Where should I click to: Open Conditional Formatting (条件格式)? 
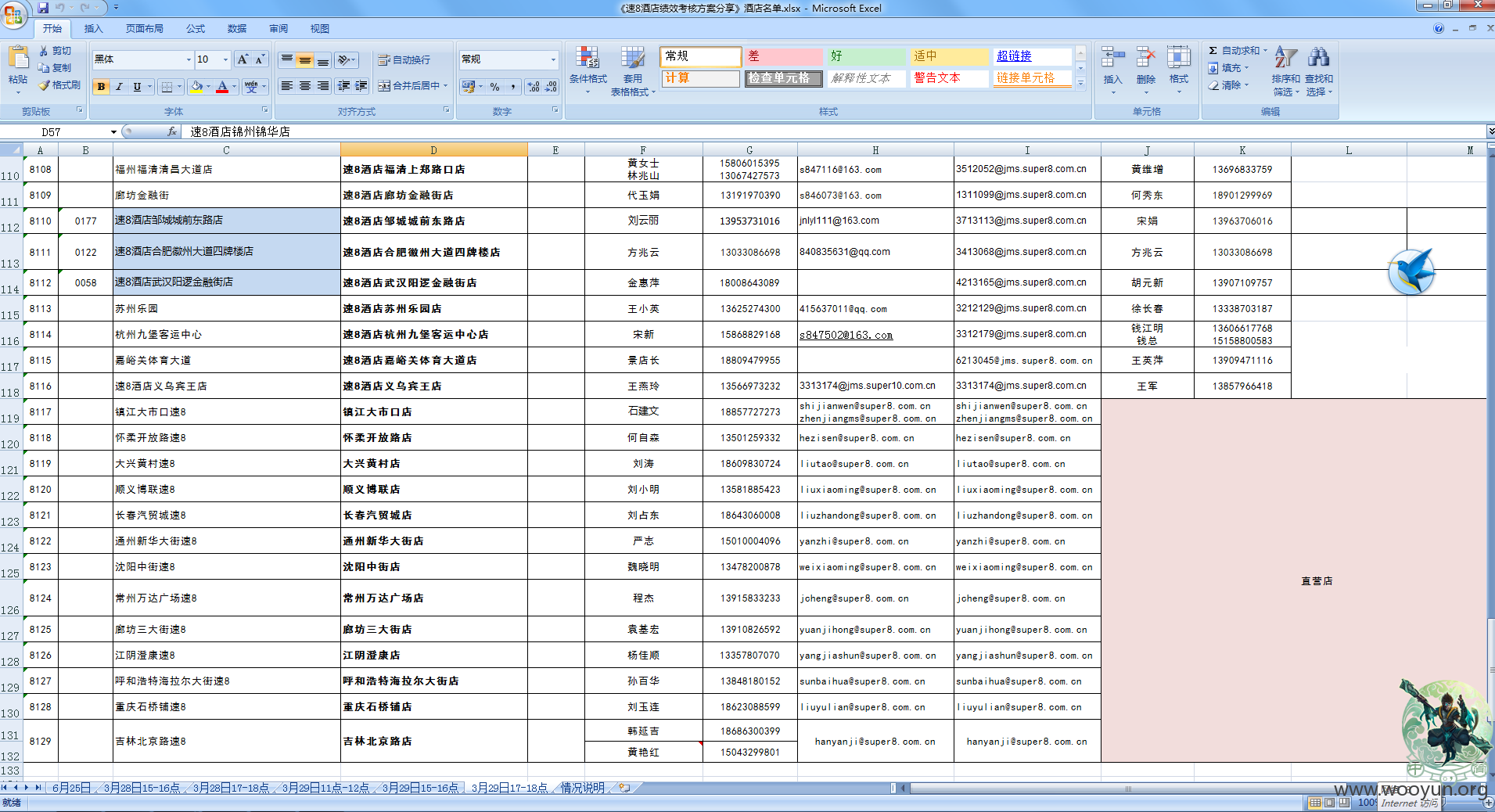(588, 70)
